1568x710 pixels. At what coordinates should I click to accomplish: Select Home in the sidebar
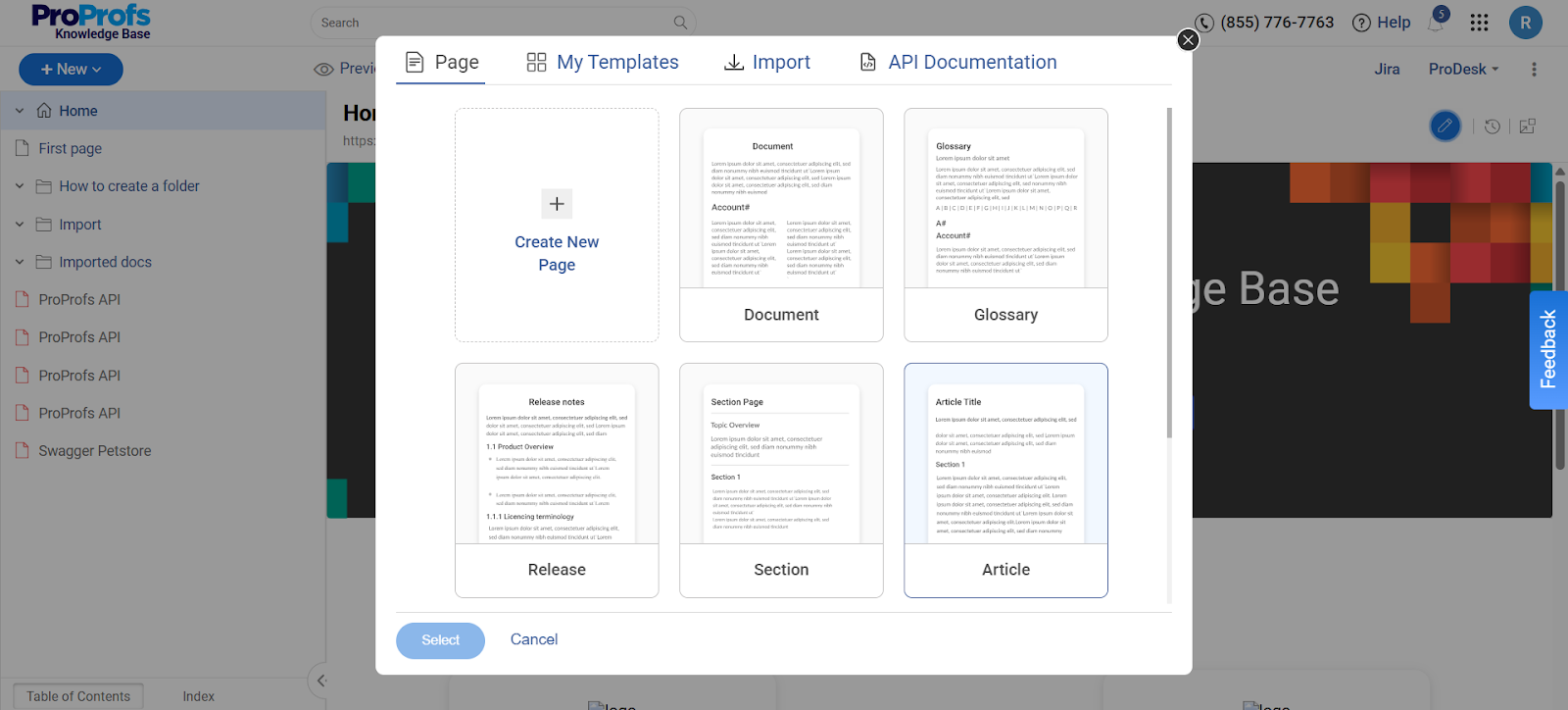(78, 111)
